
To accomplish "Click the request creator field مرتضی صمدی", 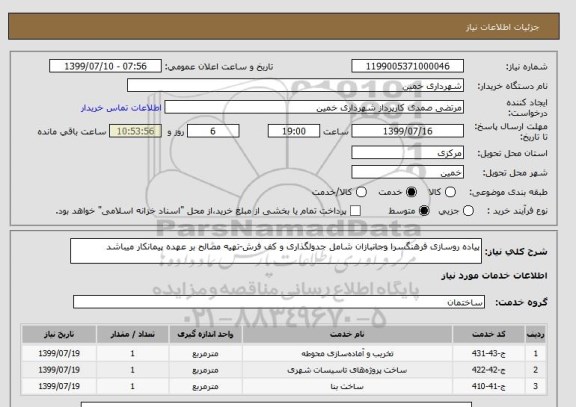I will pyautogui.click(x=314, y=108).
